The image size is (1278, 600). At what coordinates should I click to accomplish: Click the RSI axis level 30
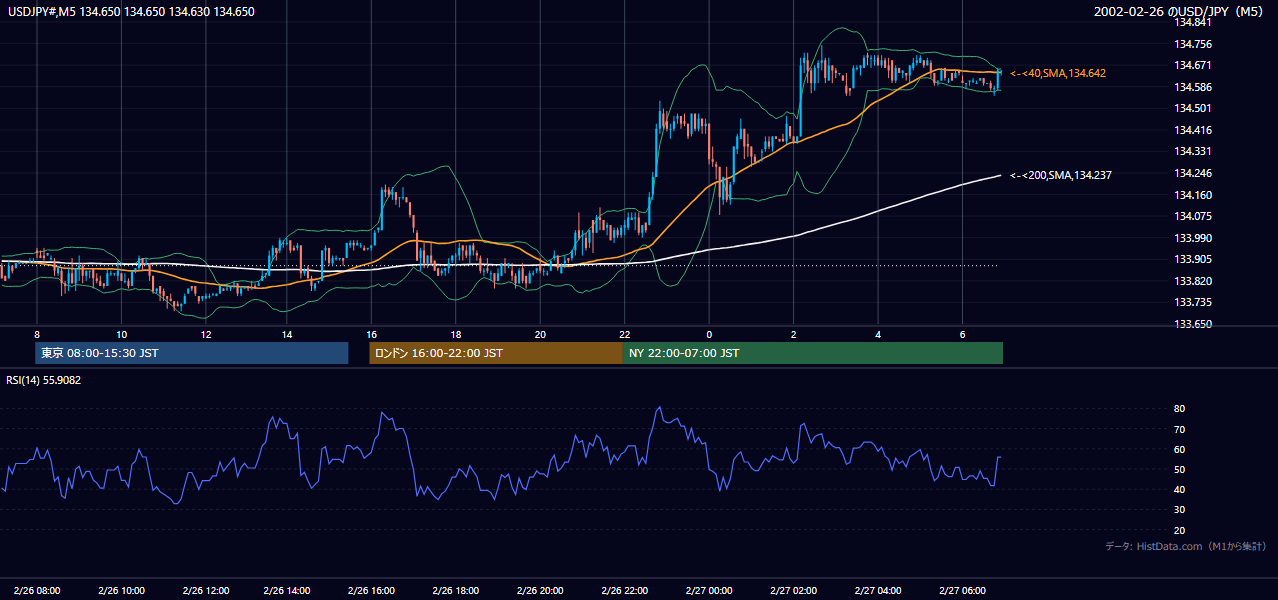(1179, 510)
